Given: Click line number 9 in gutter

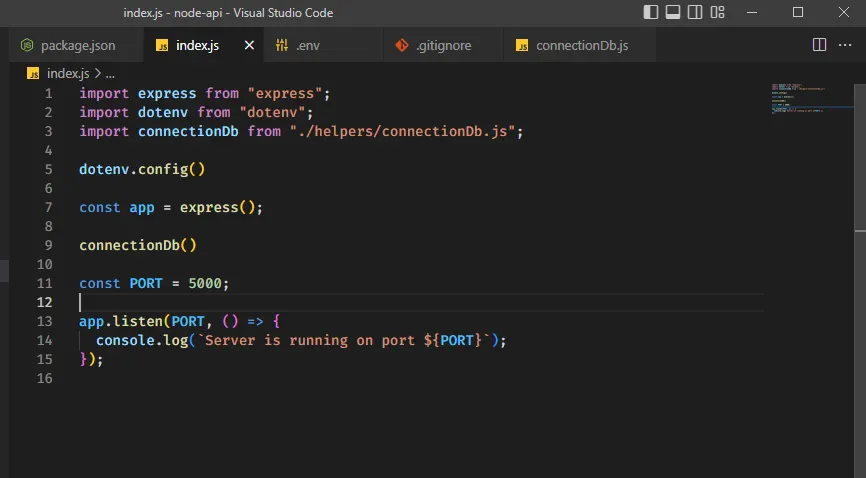Looking at the screenshot, I should (x=49, y=245).
